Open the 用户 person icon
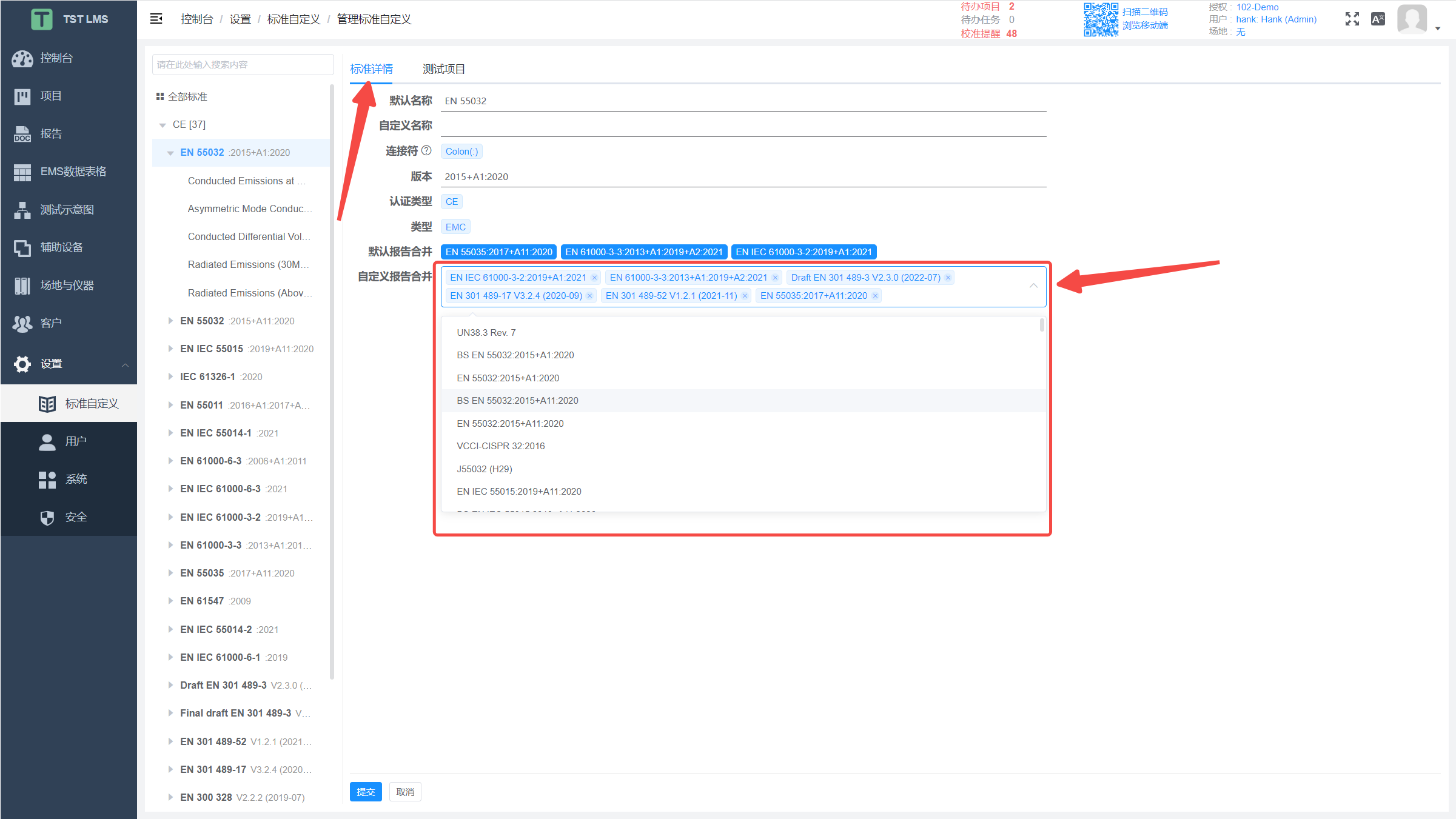1456x819 pixels. coord(47,441)
